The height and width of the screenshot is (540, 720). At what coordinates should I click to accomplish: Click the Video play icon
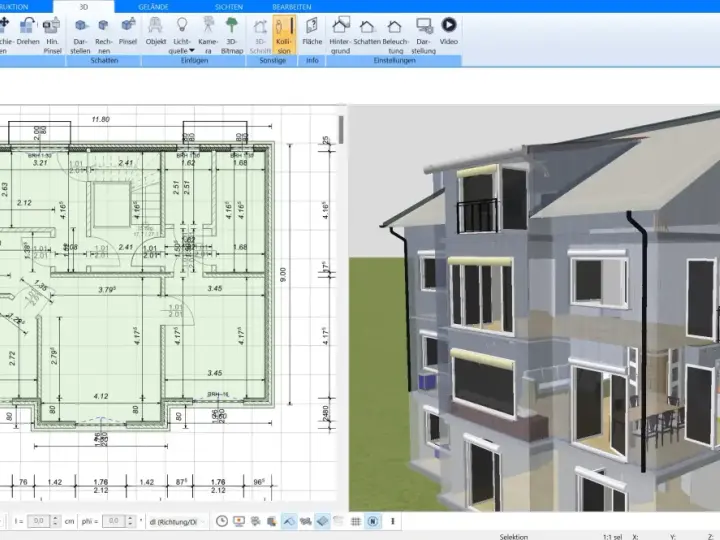point(449,24)
